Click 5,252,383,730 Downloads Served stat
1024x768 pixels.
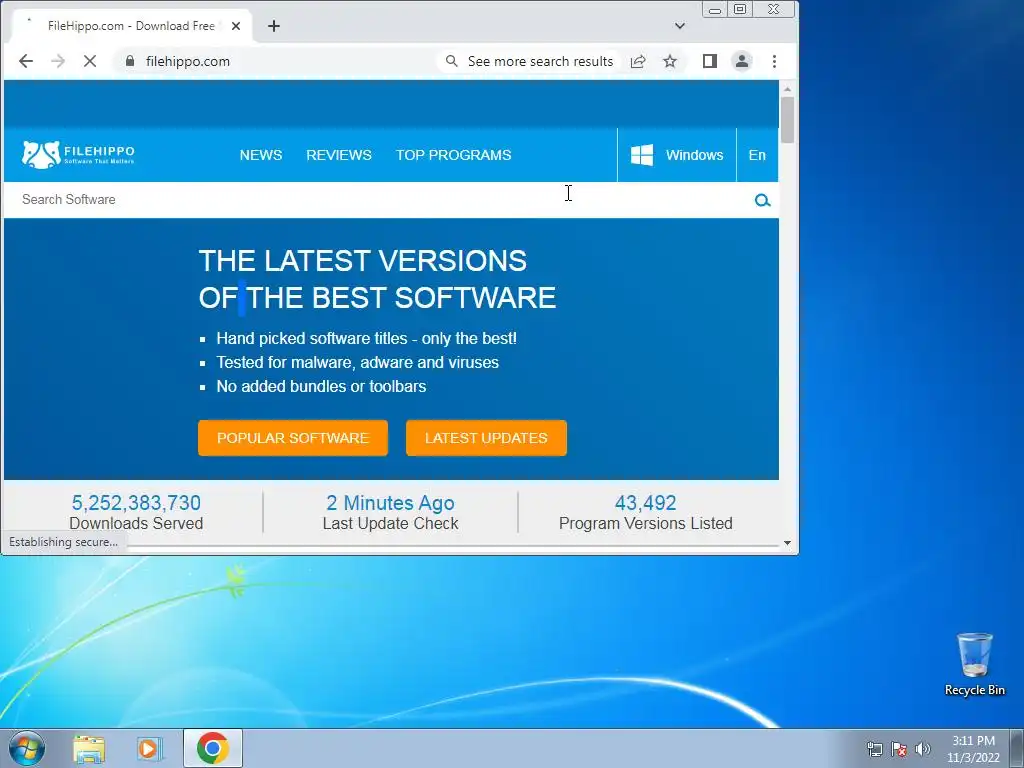click(x=136, y=513)
